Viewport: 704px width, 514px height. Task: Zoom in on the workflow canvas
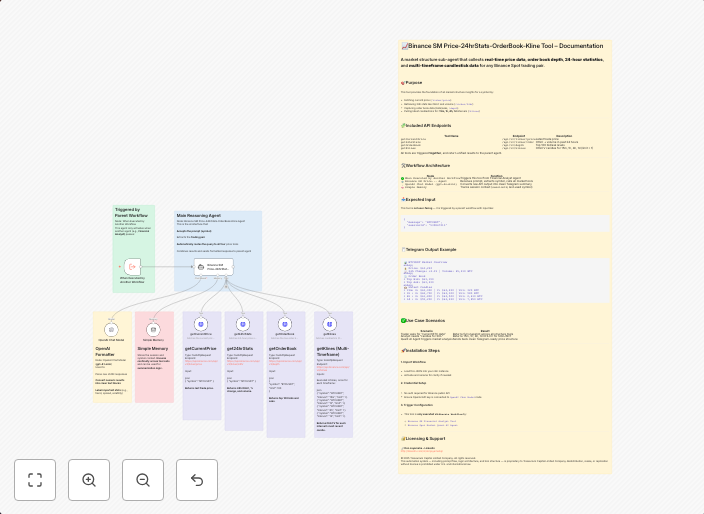[89, 480]
